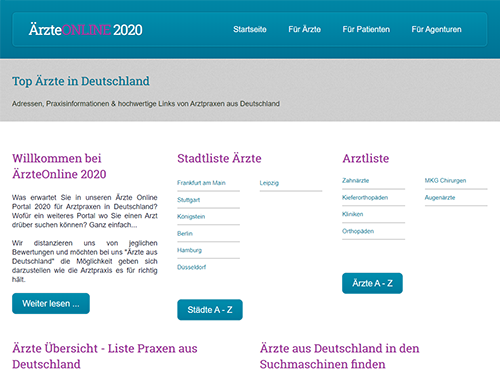Open the Kliniken link
The height and width of the screenshot is (380, 500).
353,214
